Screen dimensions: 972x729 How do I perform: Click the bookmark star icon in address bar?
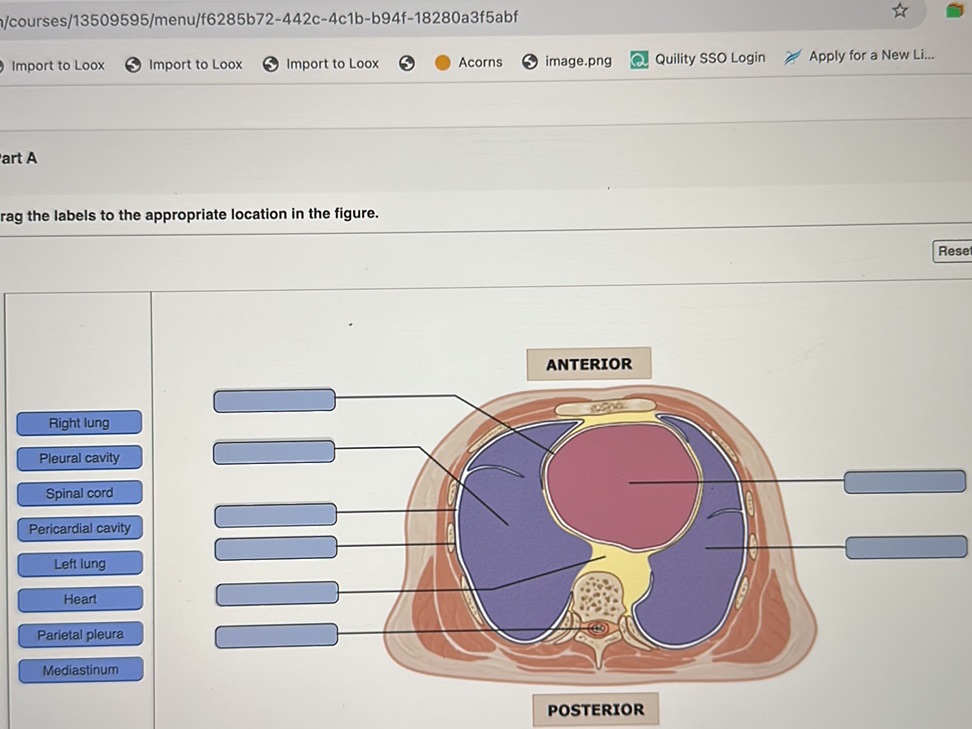[x=900, y=11]
